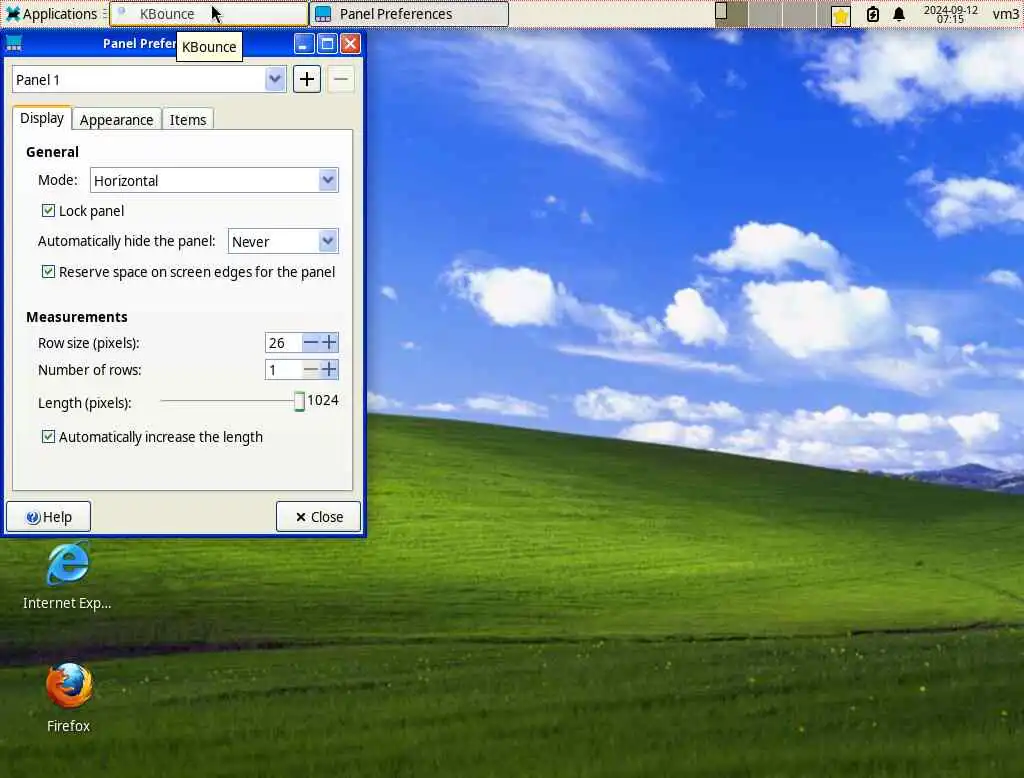Image resolution: width=1024 pixels, height=778 pixels.
Task: Open the Automatically hide the panel dropdown
Action: coord(283,242)
